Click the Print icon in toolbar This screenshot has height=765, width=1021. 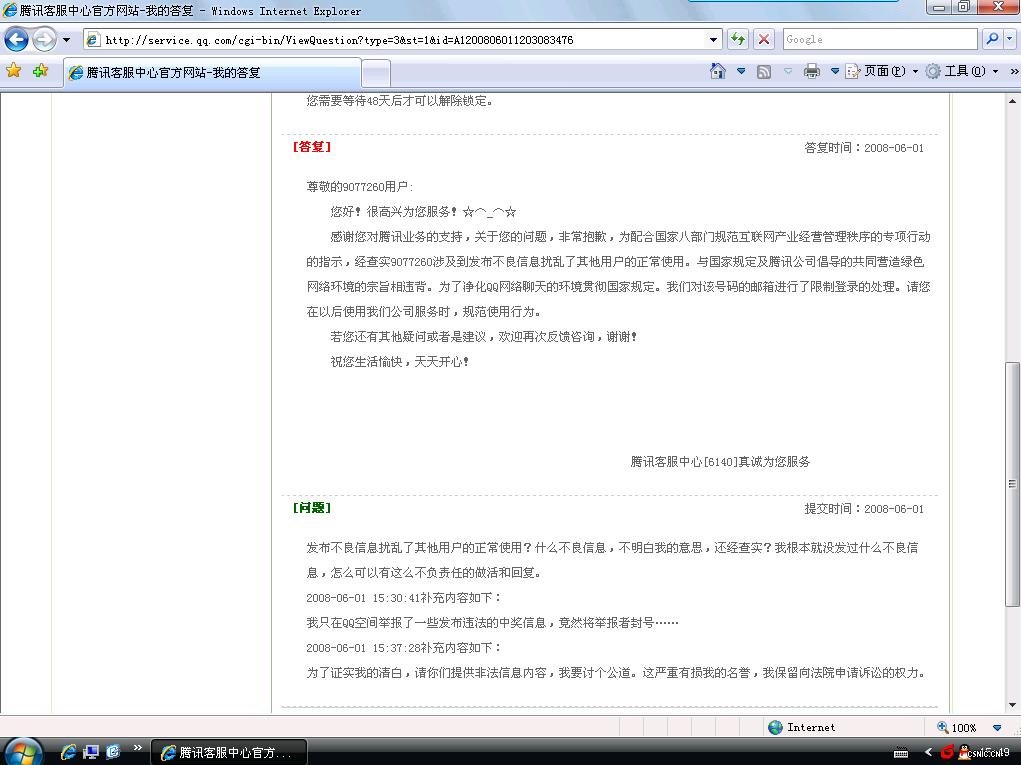pos(812,71)
